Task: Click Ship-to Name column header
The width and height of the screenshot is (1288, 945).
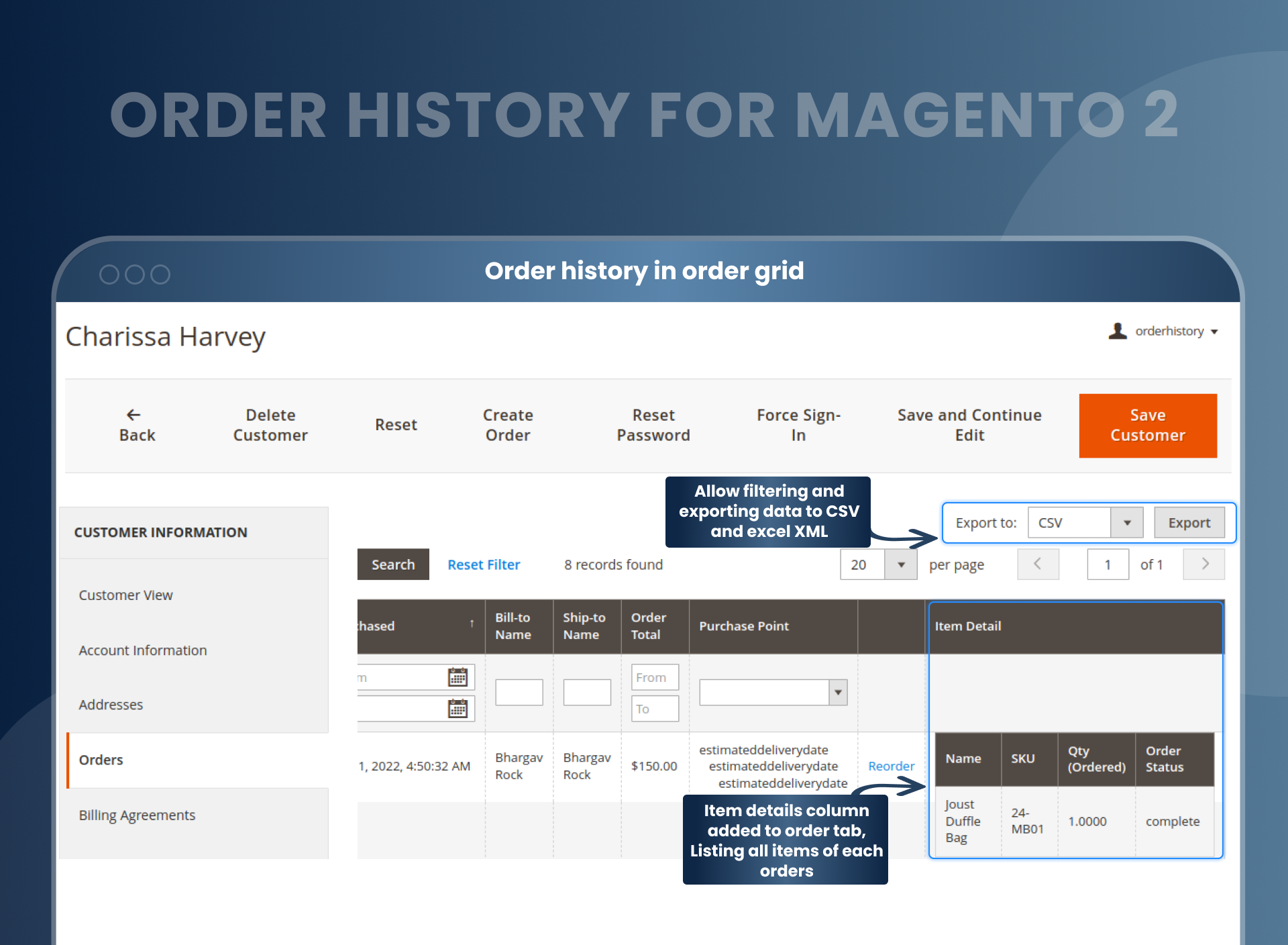Action: pyautogui.click(x=586, y=626)
